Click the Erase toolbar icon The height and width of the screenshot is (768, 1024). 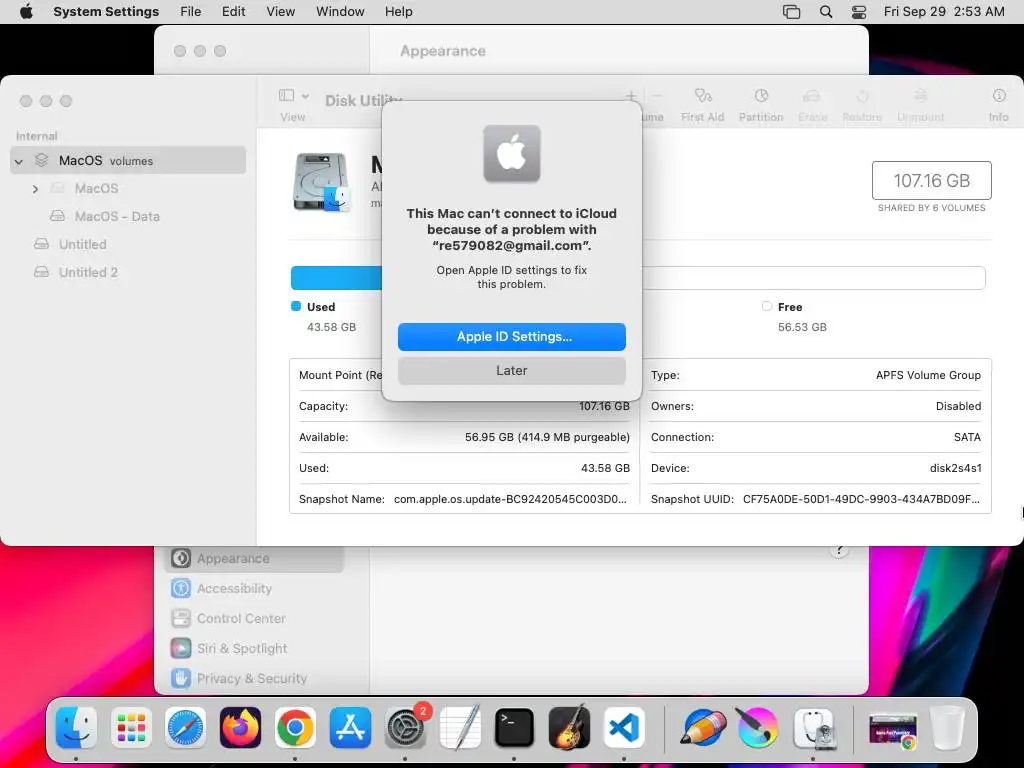tap(812, 105)
